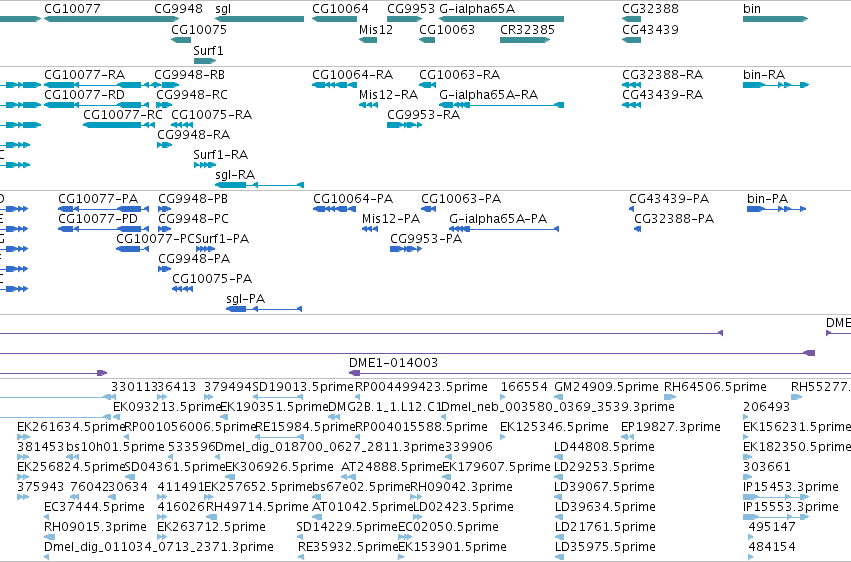
Task: Click the CR32385 gene bar
Action: 525,40
